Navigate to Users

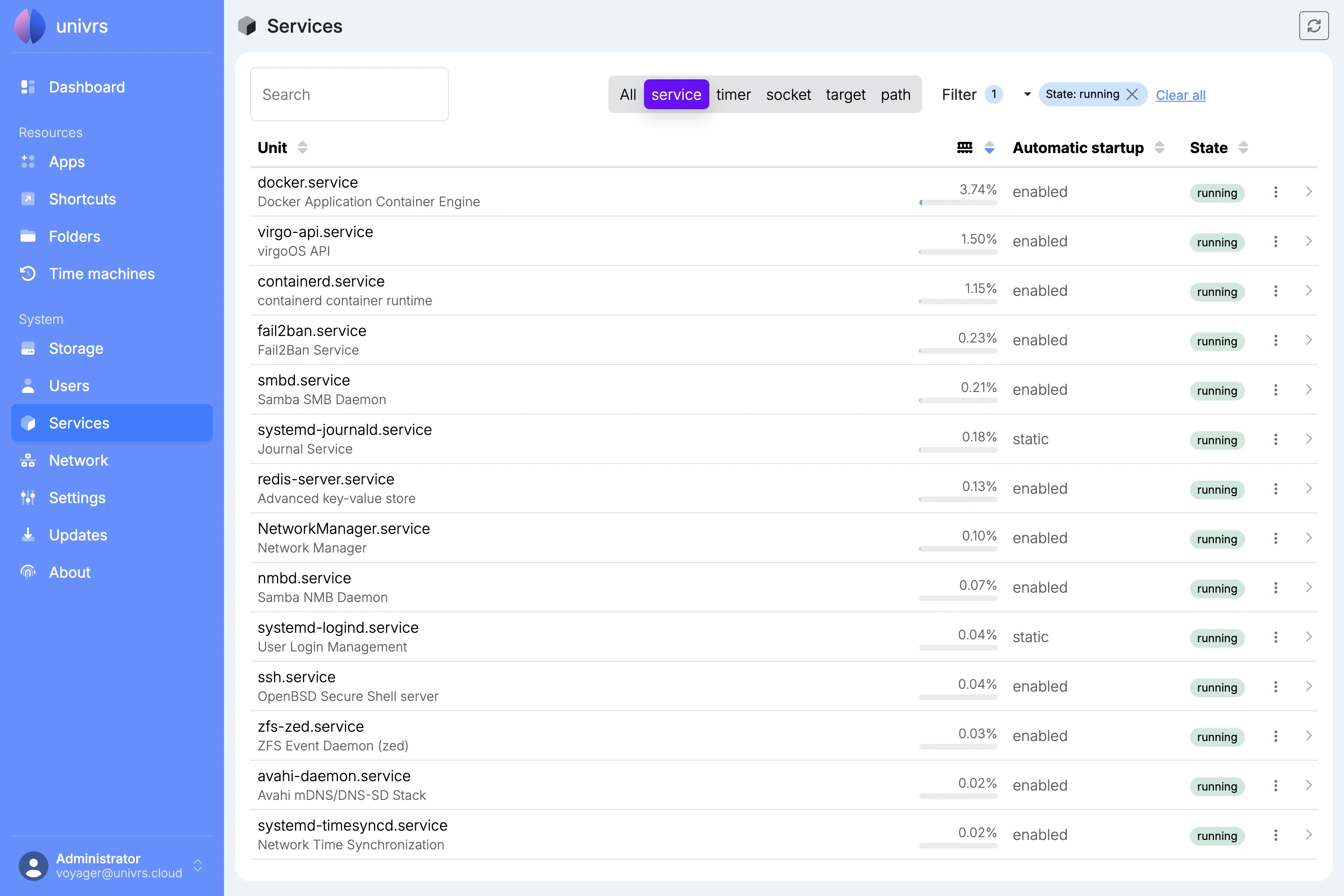pyautogui.click(x=112, y=386)
